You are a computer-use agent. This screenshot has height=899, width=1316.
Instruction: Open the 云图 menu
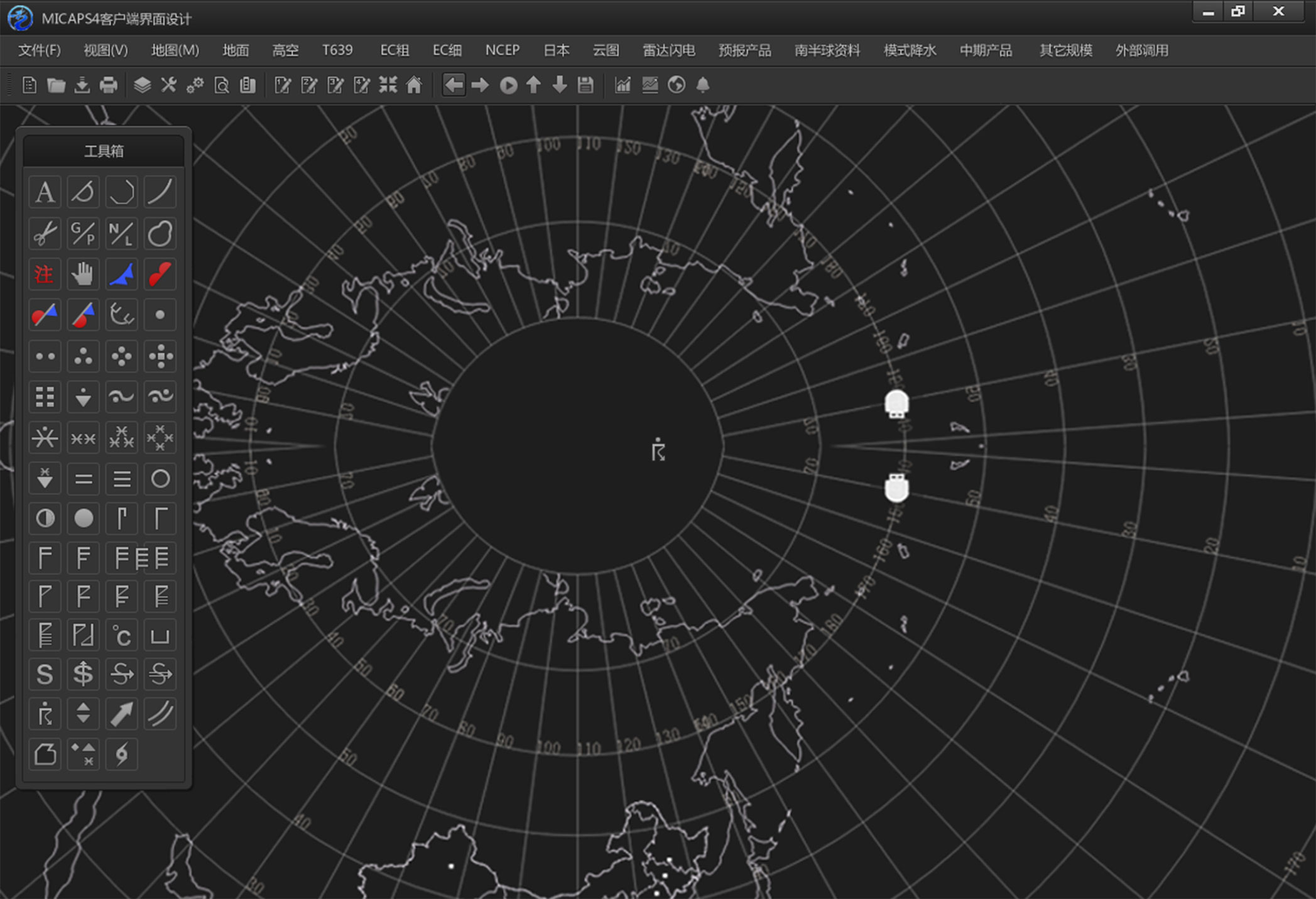[606, 50]
